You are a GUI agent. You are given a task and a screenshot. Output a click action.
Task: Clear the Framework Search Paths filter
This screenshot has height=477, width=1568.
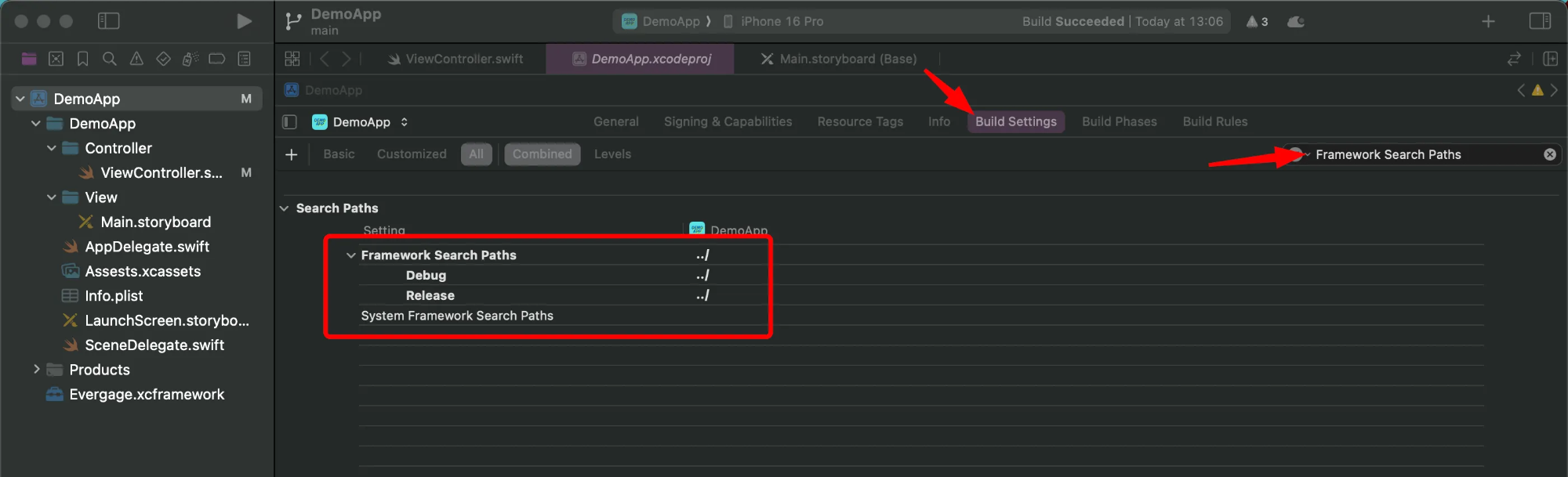pyautogui.click(x=1550, y=154)
